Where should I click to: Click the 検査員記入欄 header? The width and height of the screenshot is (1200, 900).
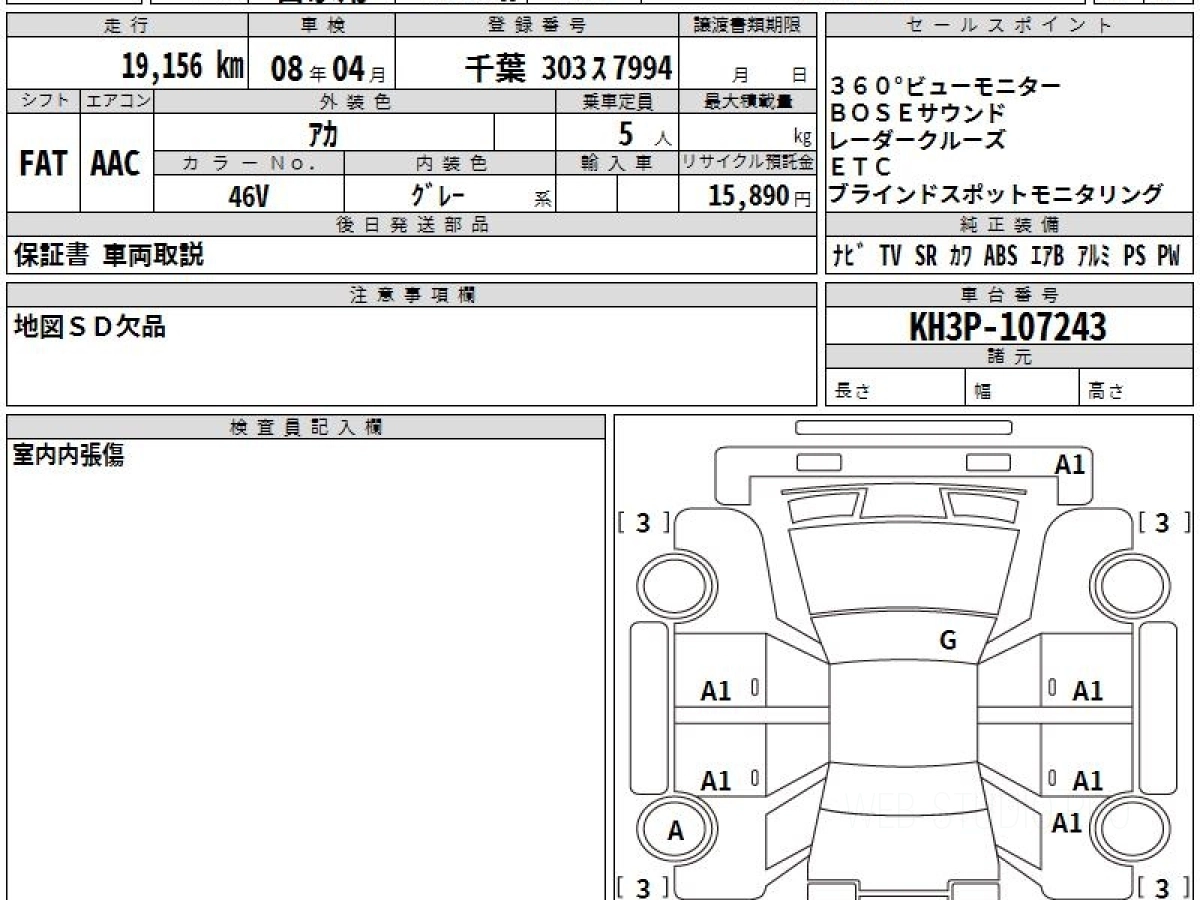(306, 427)
